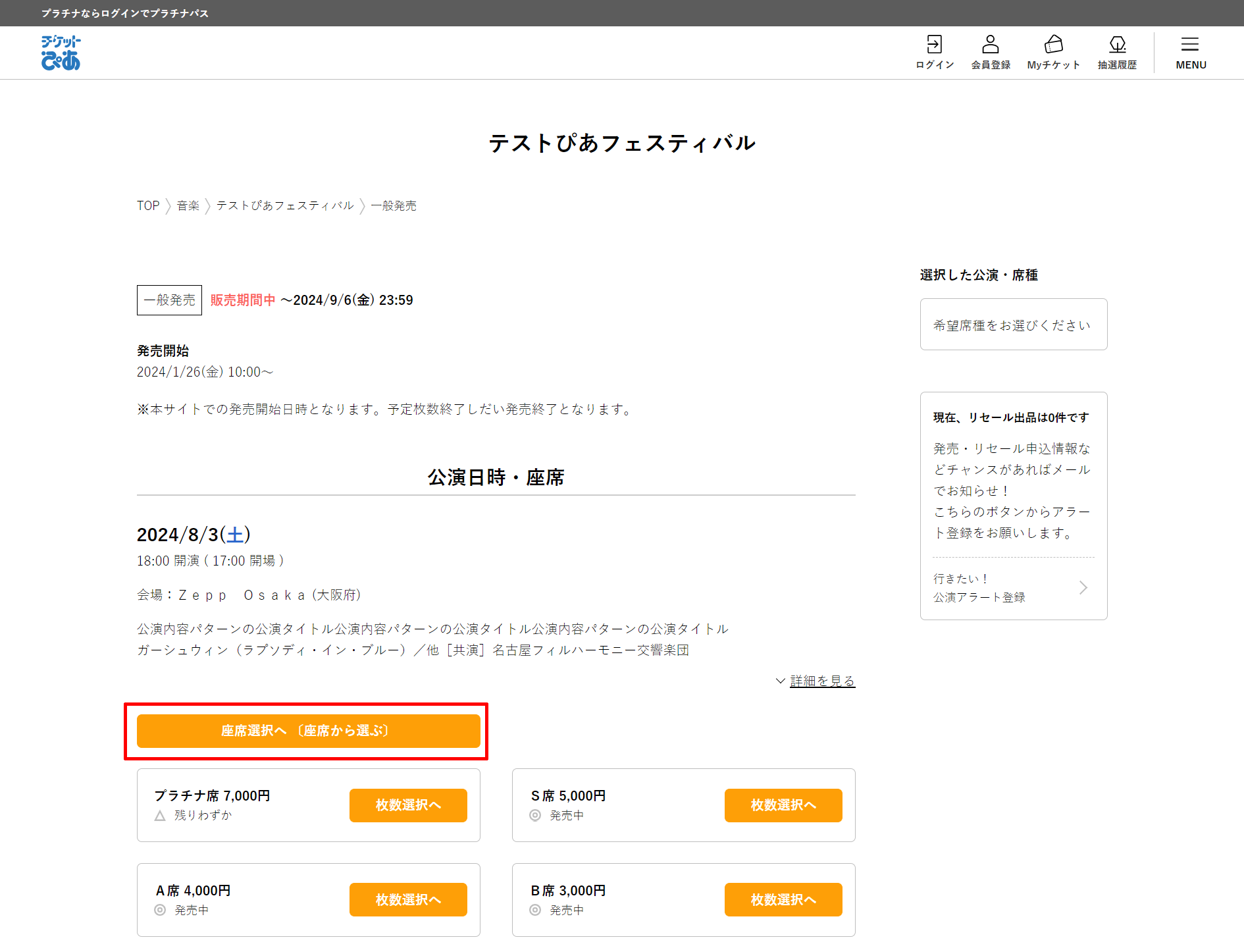Click the Ticket Pia logo
The width and height of the screenshot is (1244, 952).
point(61,53)
